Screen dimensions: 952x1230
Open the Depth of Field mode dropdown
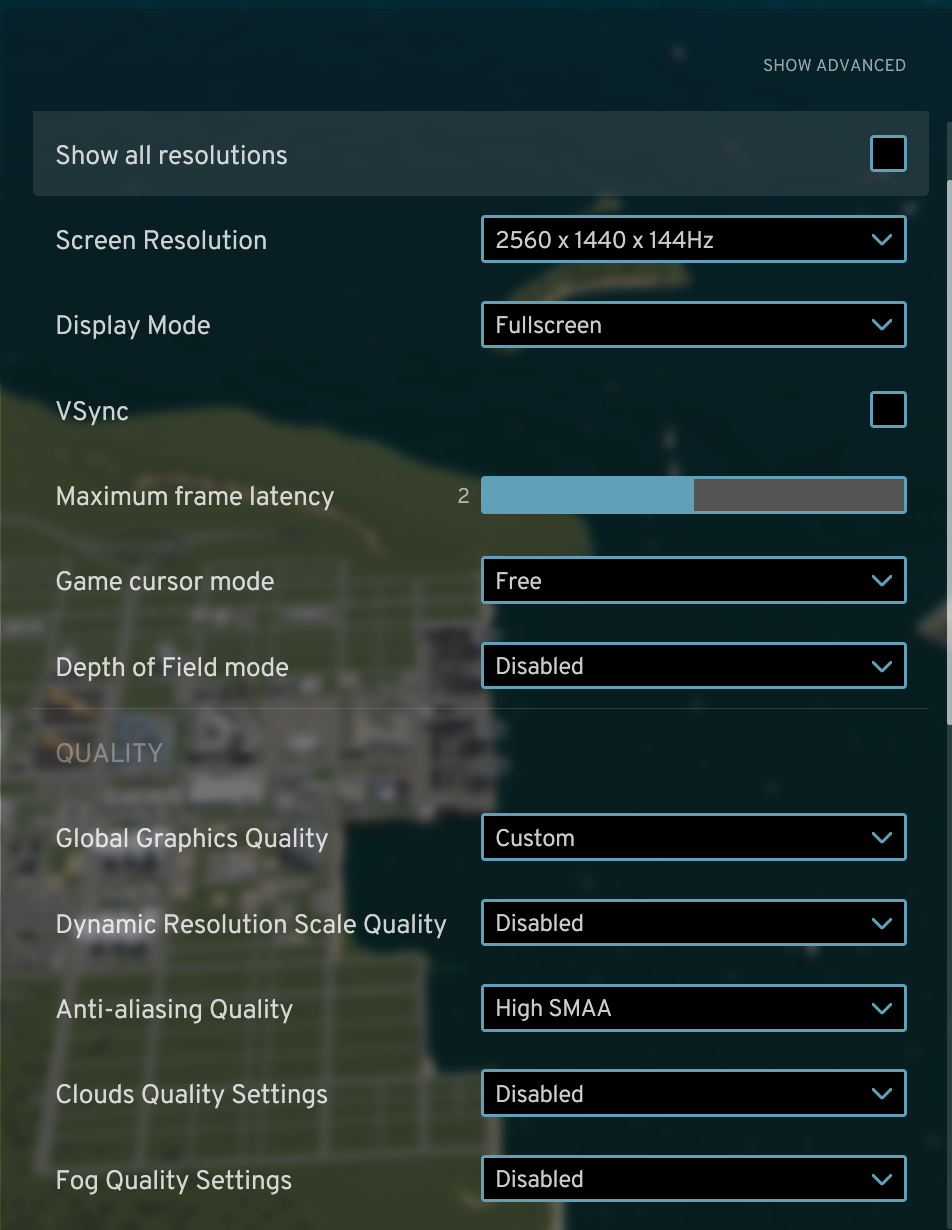tap(694, 665)
